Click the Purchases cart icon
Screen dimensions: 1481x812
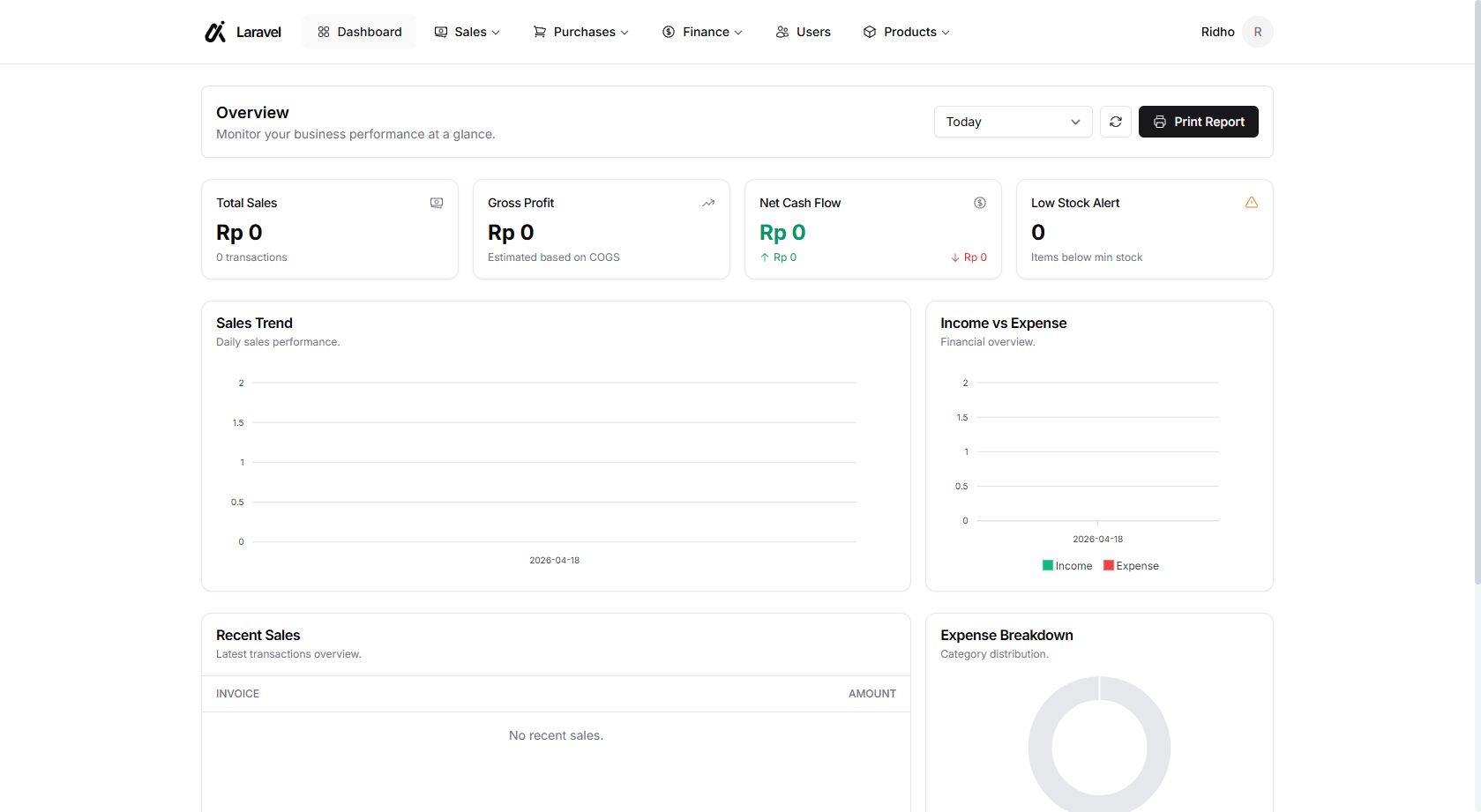point(540,32)
